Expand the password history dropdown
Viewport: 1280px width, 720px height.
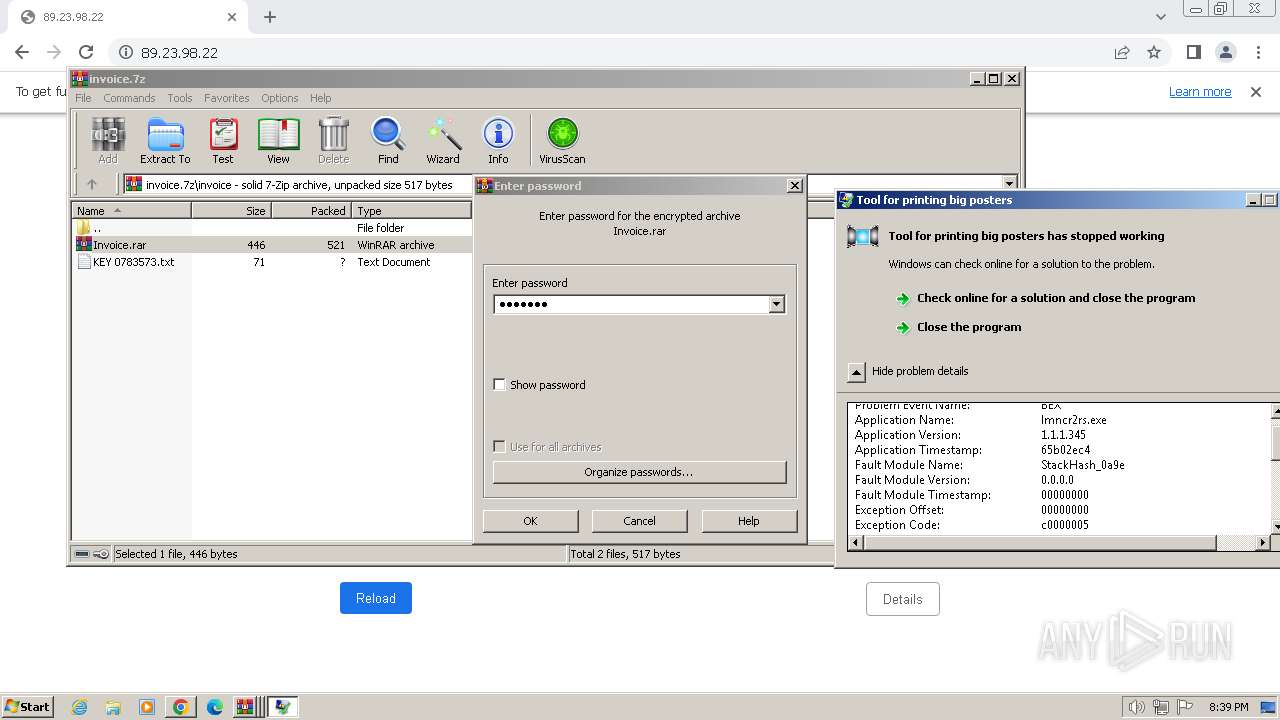776,304
